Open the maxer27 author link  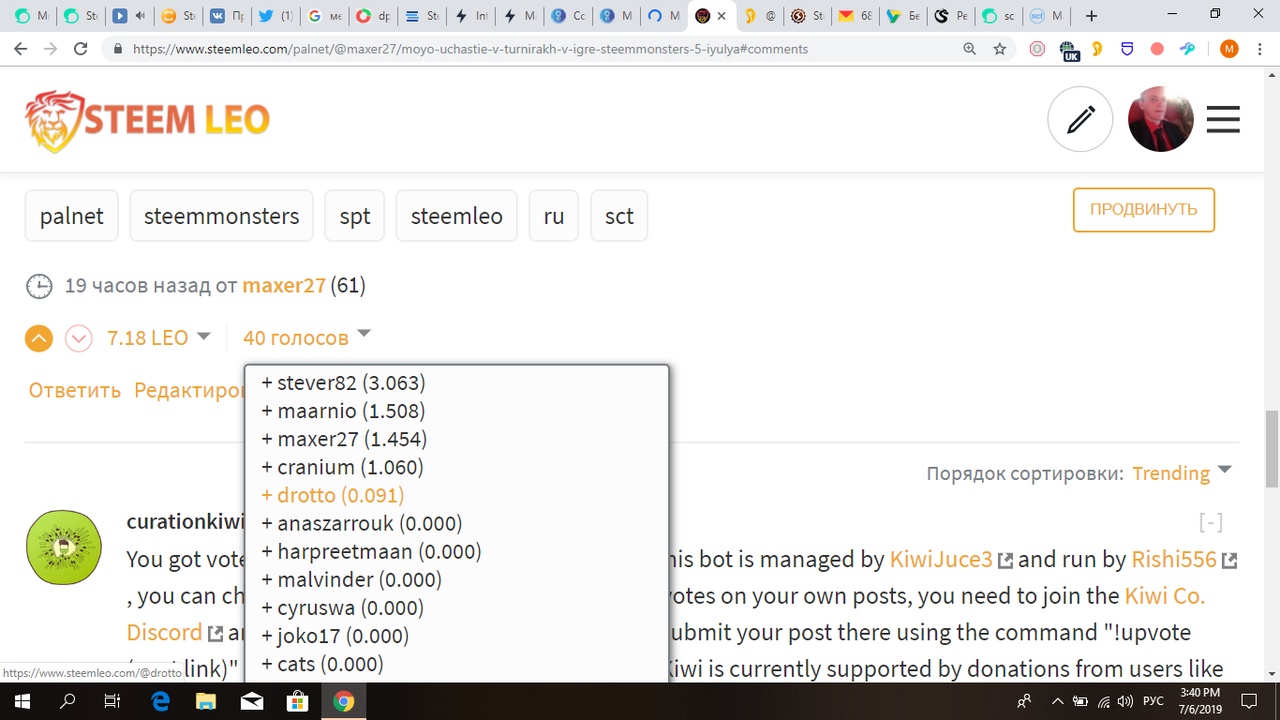click(x=284, y=286)
